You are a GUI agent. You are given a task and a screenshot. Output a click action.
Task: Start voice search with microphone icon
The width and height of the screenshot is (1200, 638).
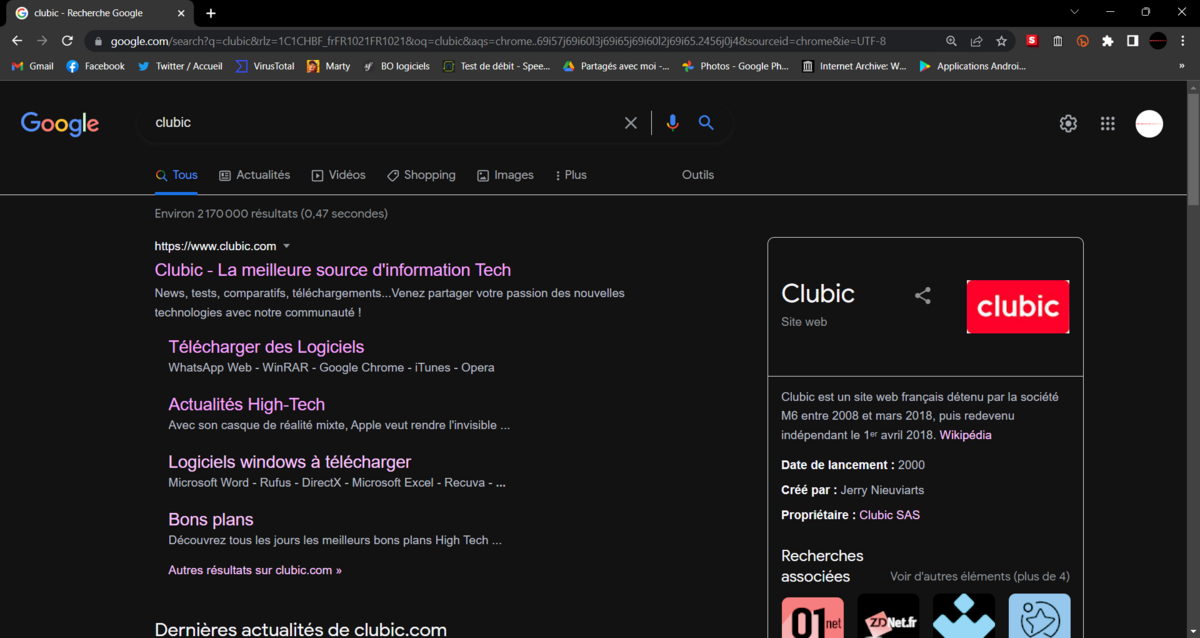point(672,123)
